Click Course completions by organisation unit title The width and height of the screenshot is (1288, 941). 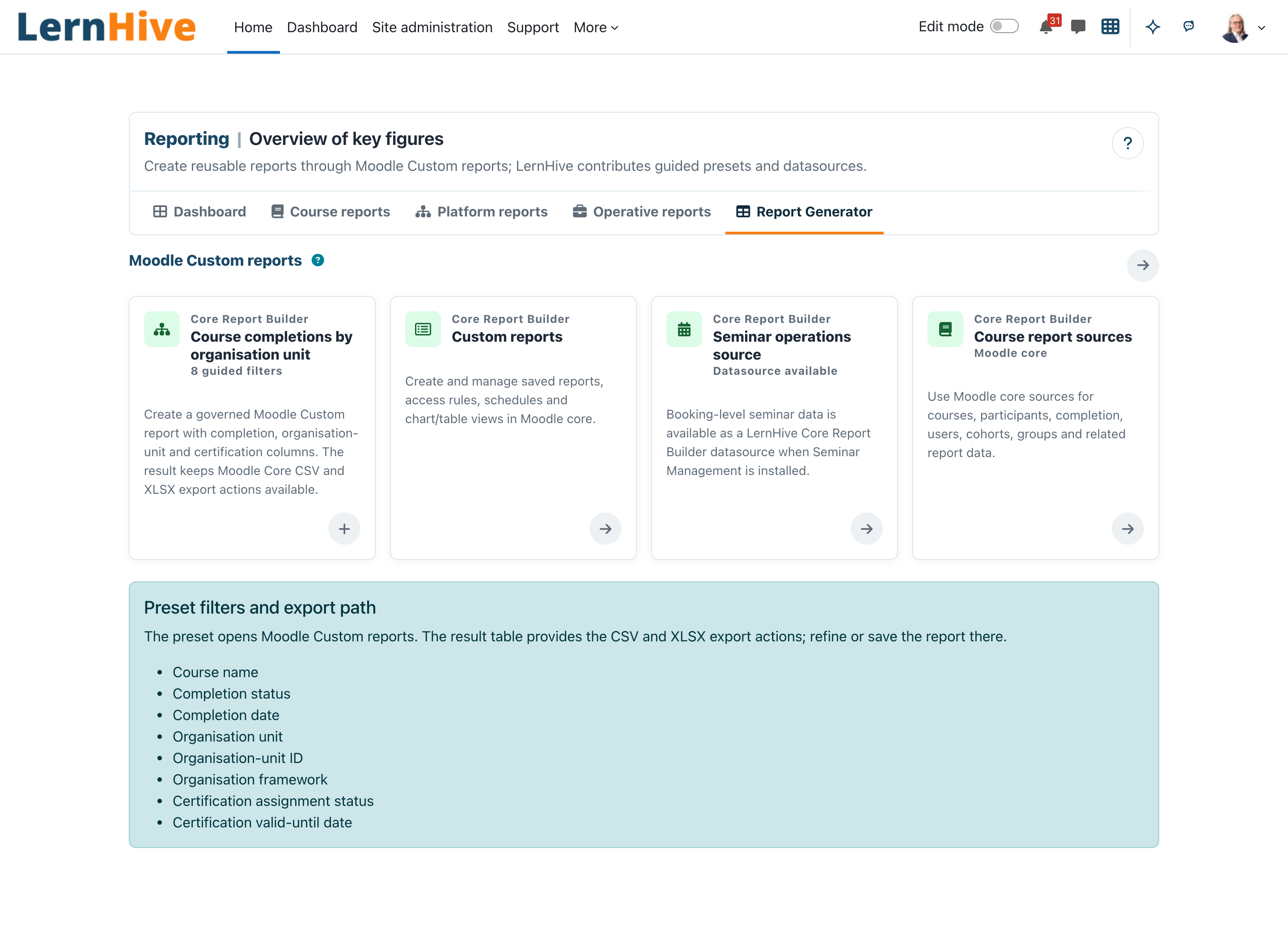click(271, 345)
